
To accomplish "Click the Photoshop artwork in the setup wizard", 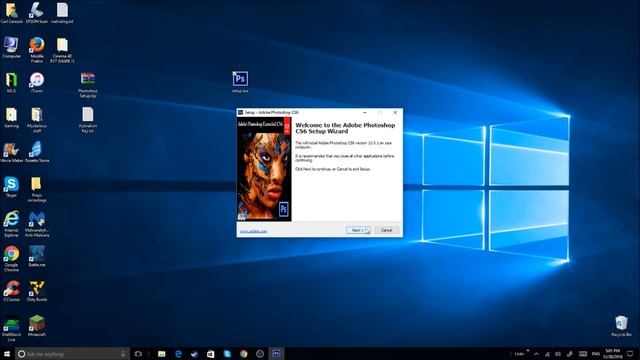I will pos(264,169).
